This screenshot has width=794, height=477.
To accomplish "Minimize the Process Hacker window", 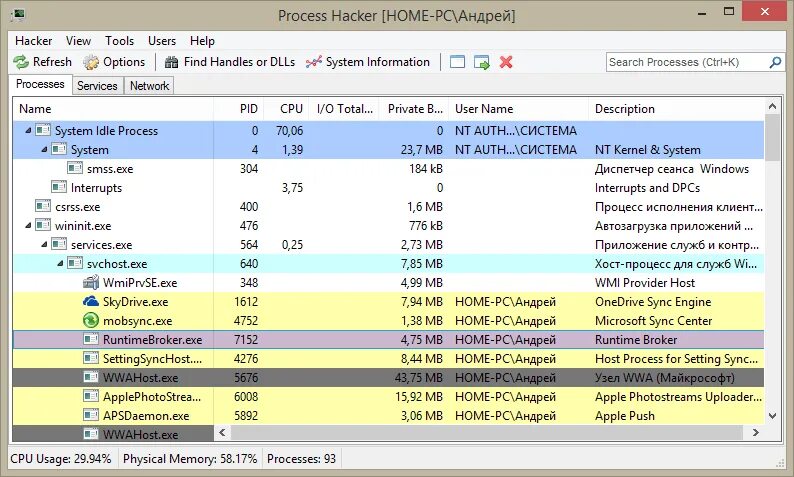I will pyautogui.click(x=701, y=12).
